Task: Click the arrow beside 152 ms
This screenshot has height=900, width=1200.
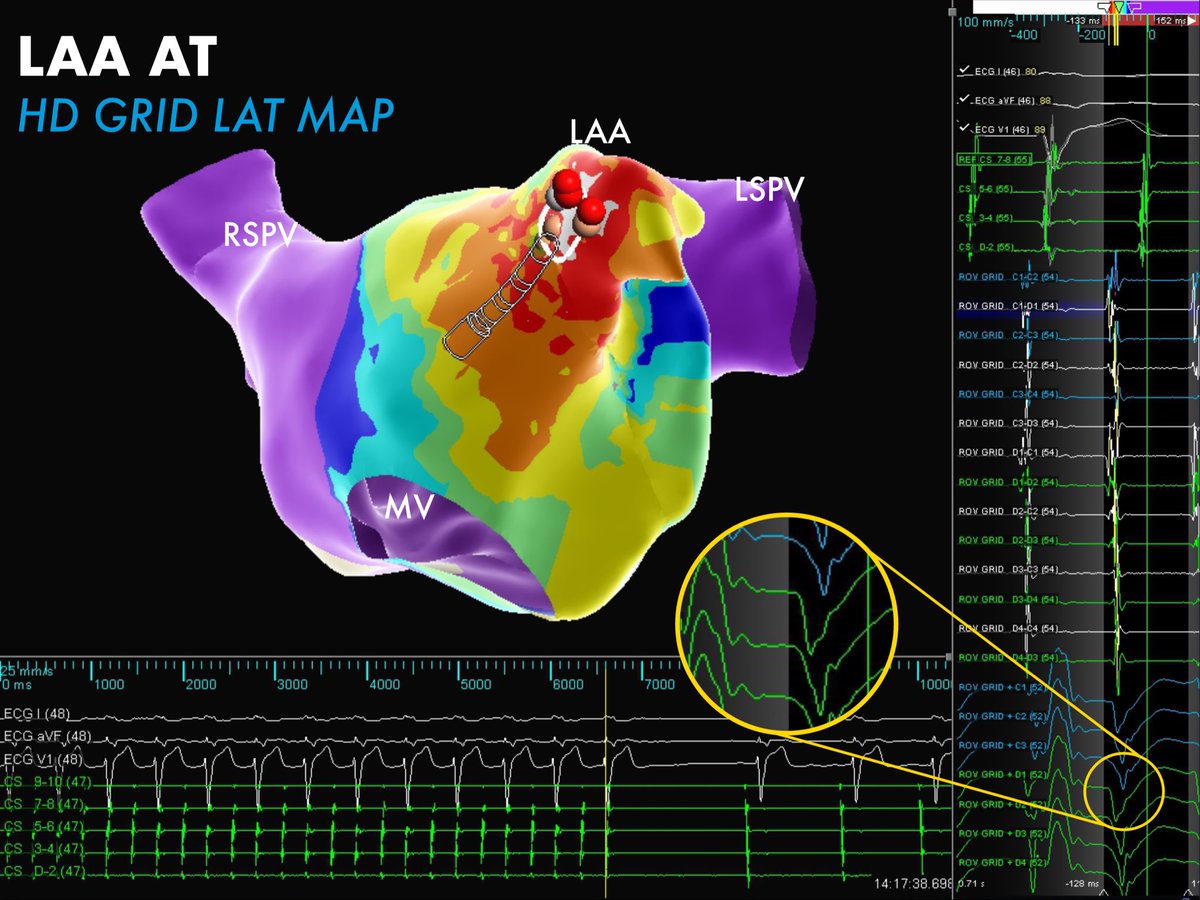Action: click(x=1190, y=20)
